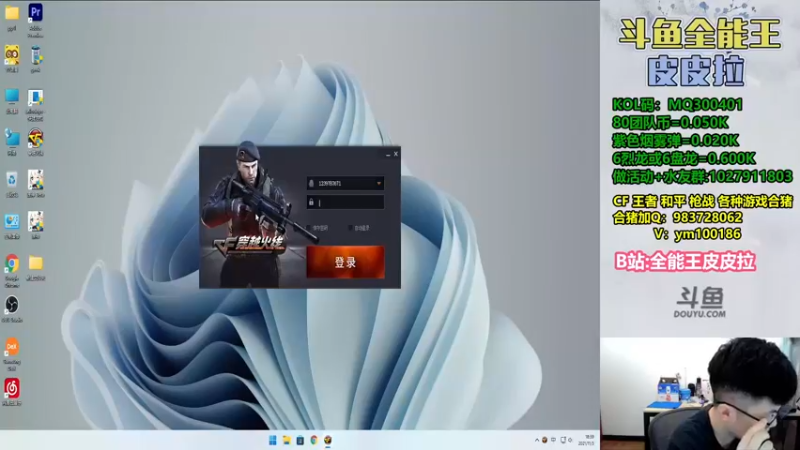Image resolution: width=800 pixels, height=450 pixels.
Task: Launch the red and yellow game shortcut on desktop
Action: click(35, 138)
